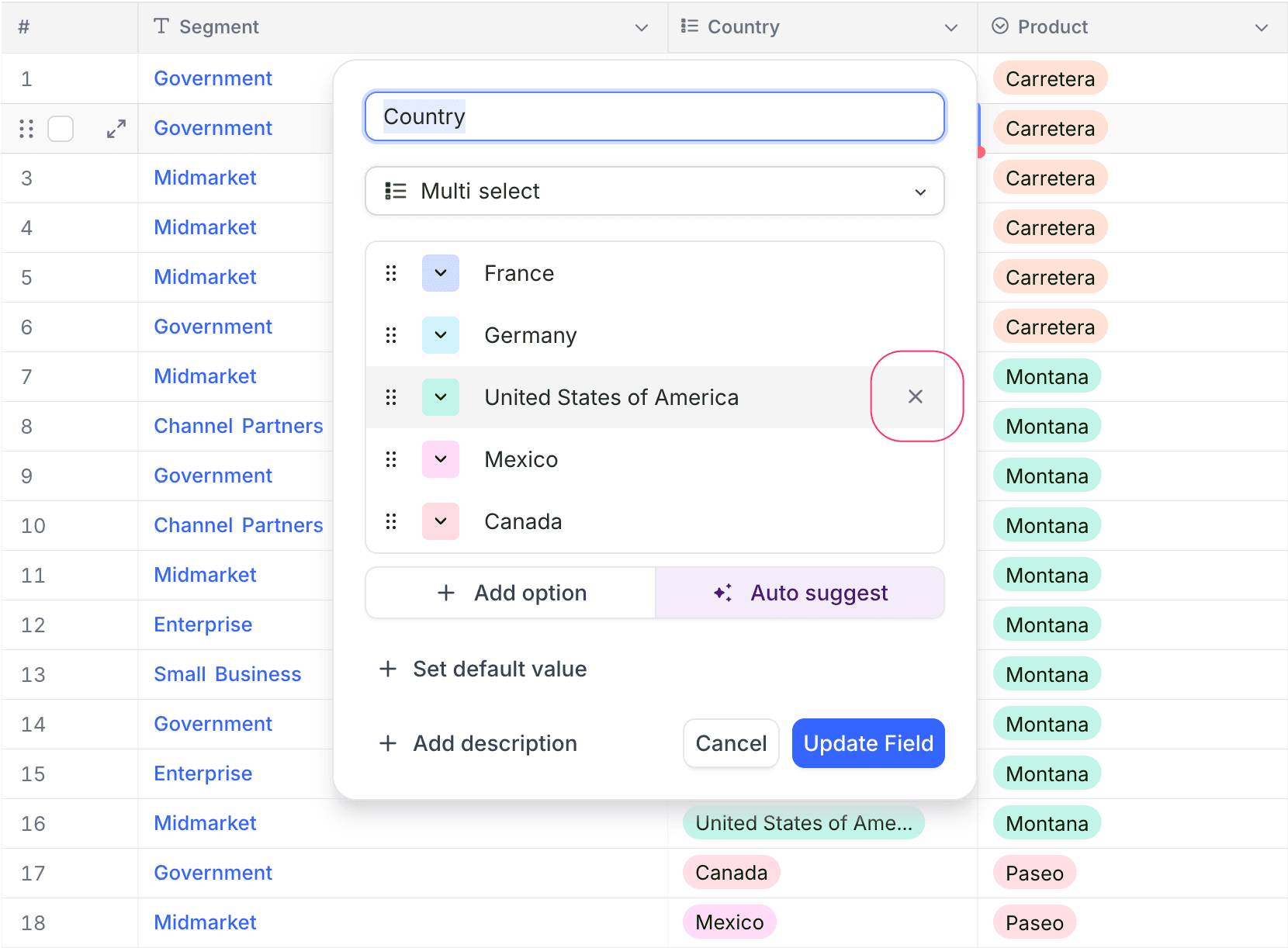1288x948 pixels.
Task: Remove the United States of America option
Action: [916, 396]
